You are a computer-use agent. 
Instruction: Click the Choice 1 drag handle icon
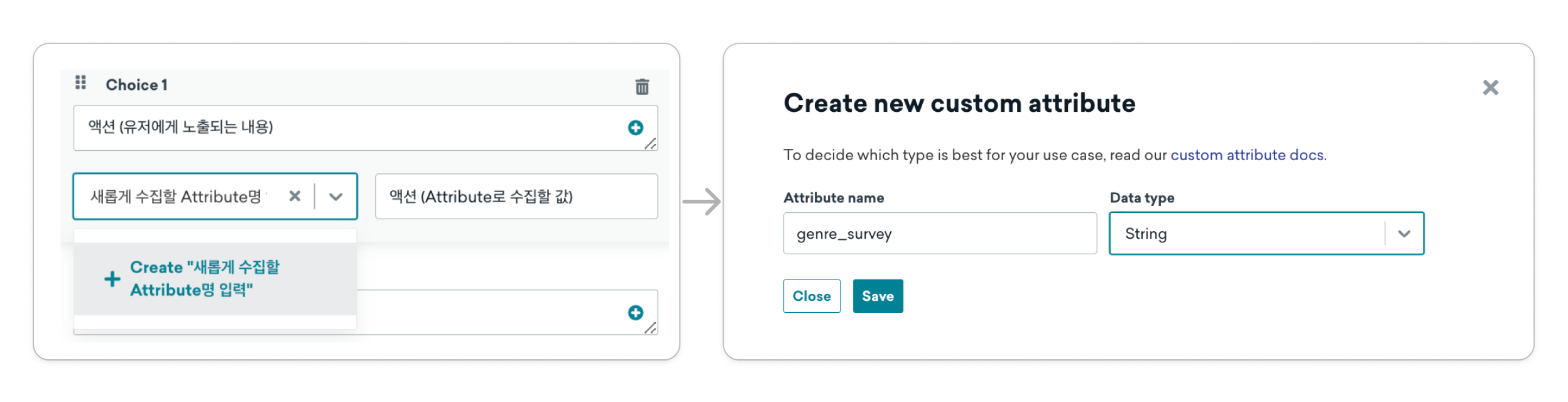(x=80, y=82)
